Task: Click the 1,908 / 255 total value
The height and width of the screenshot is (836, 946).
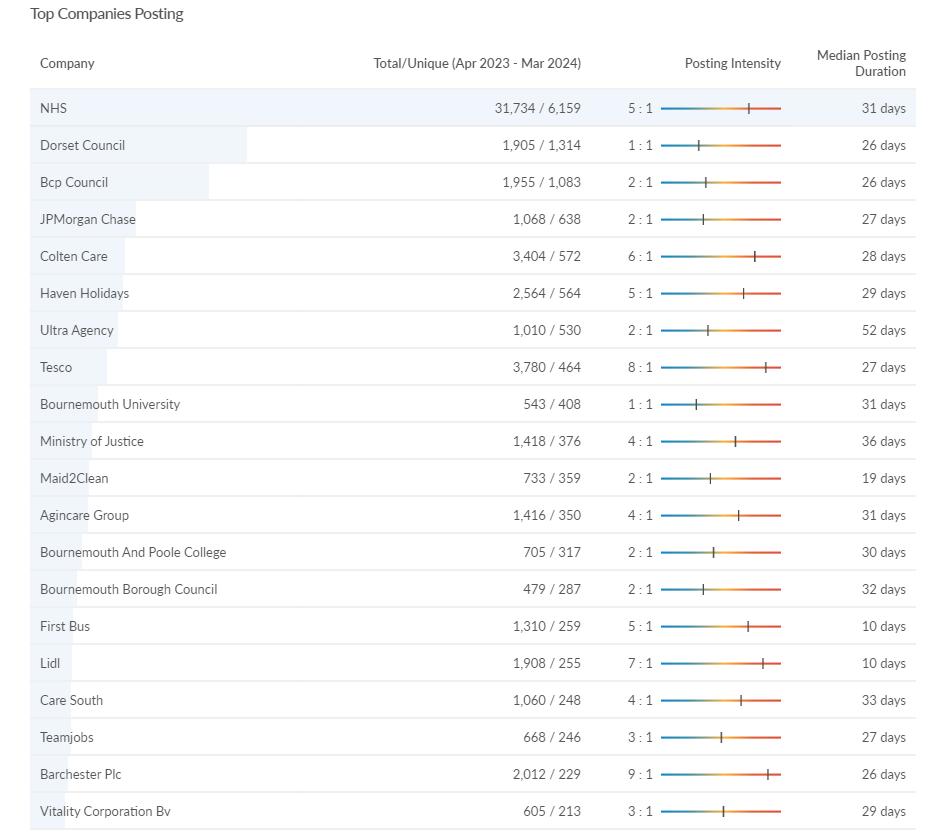Action: click(547, 663)
